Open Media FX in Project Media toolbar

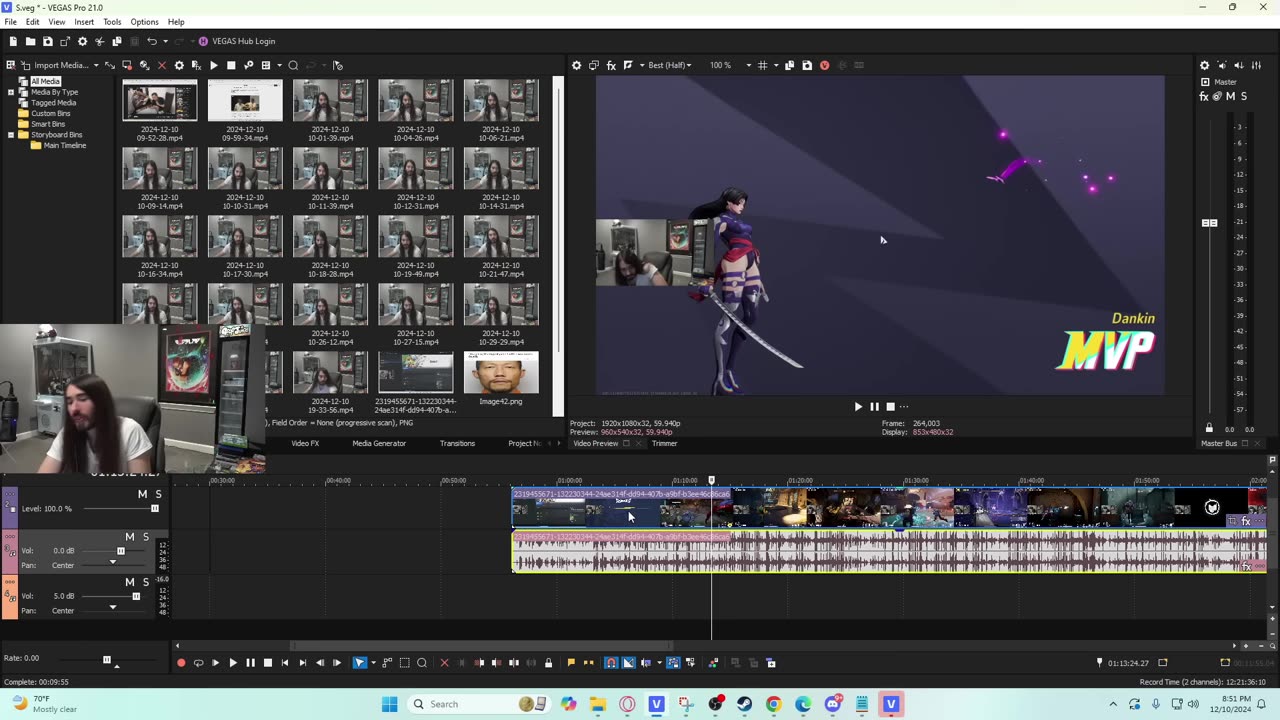click(196, 65)
